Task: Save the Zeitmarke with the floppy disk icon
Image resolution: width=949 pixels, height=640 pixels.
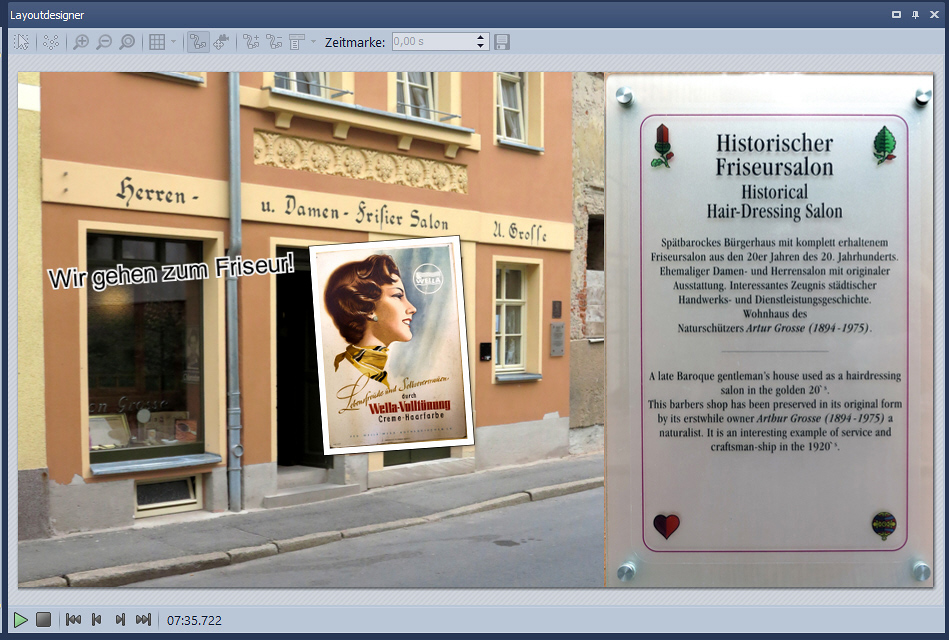Action: point(502,42)
